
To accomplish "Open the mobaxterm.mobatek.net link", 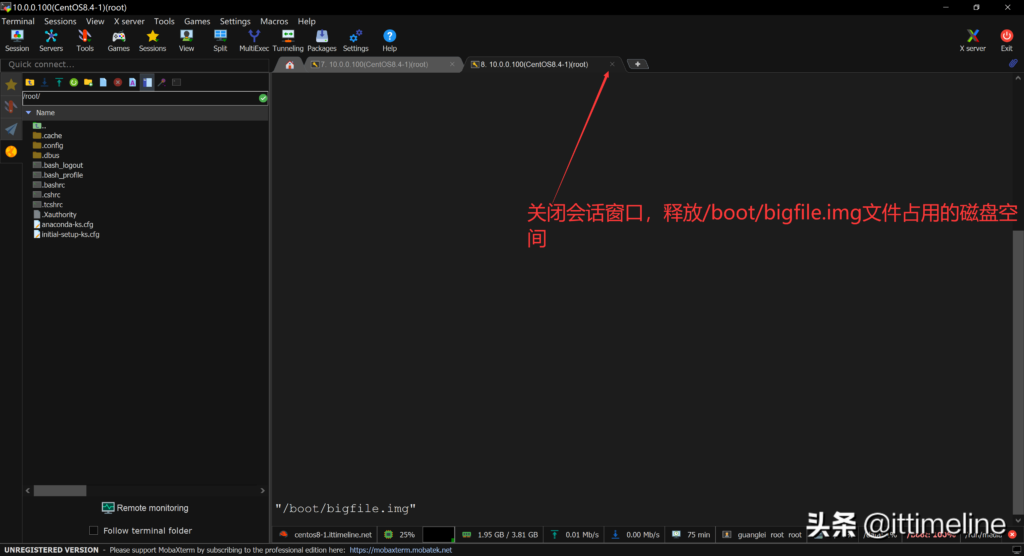I will tap(400, 550).
